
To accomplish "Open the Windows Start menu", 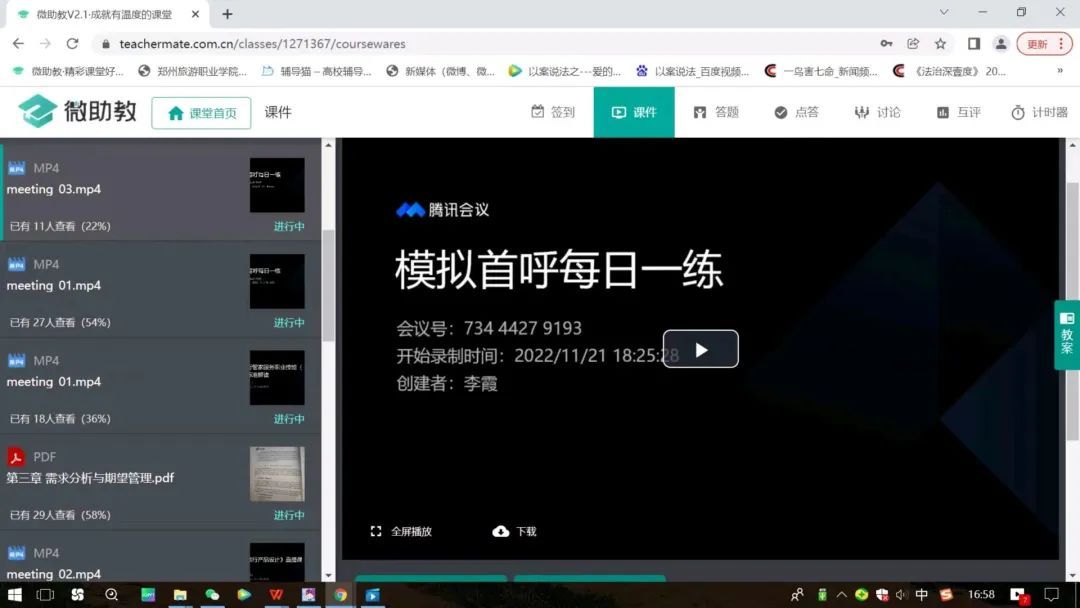I will pos(14,594).
